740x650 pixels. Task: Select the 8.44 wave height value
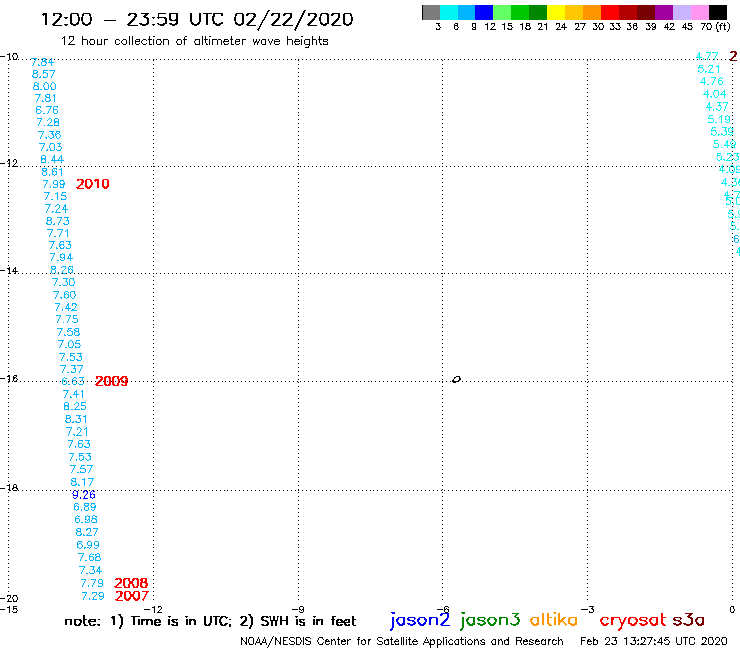[x=52, y=160]
